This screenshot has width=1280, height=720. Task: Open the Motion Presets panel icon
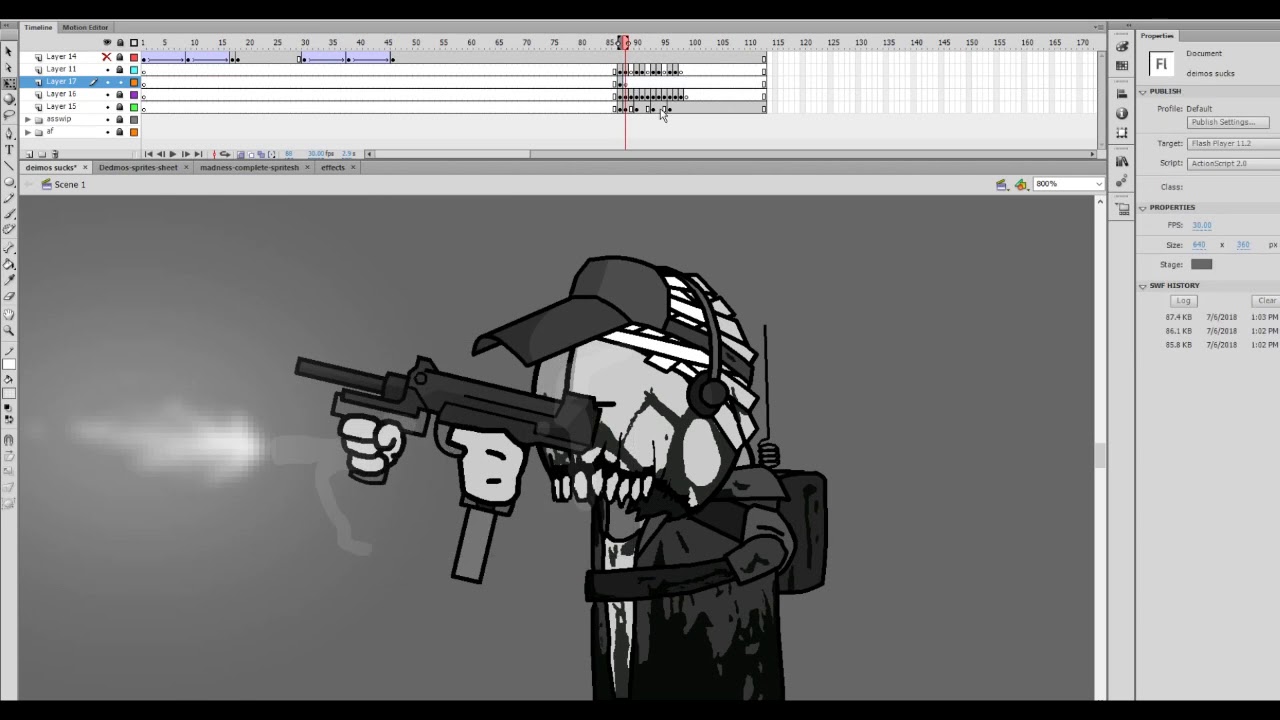click(x=1122, y=180)
